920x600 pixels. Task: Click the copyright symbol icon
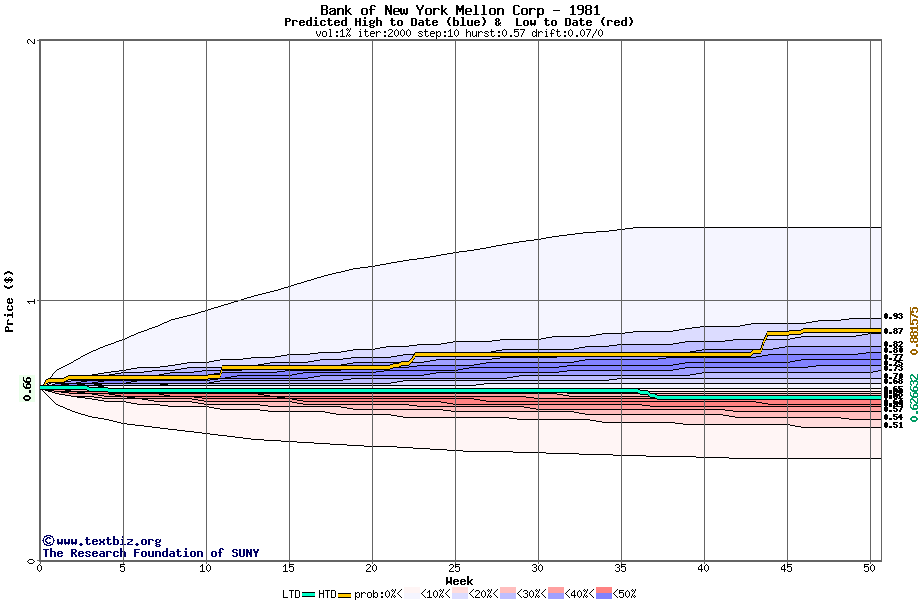coord(47,541)
